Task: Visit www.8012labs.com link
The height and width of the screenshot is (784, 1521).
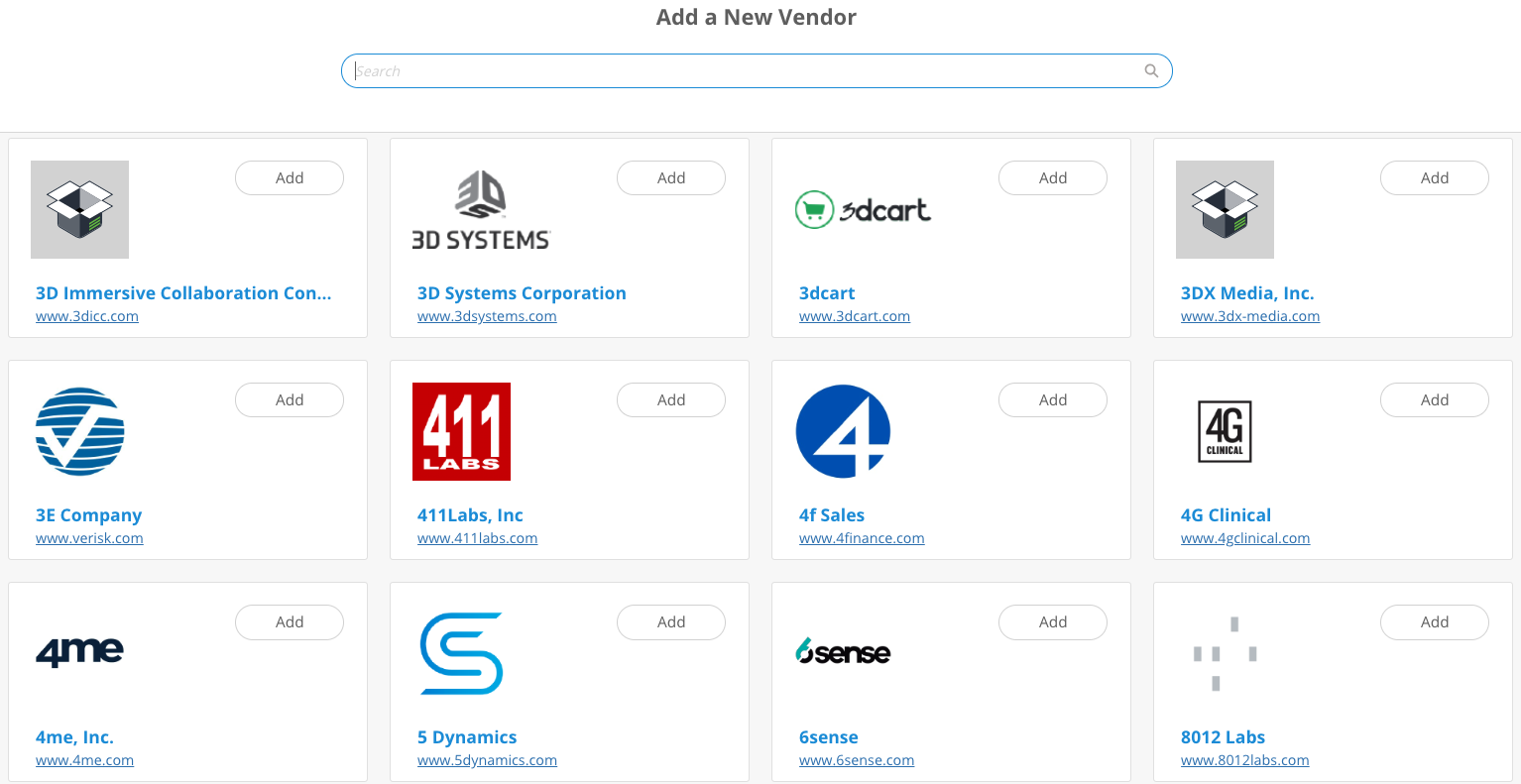Action: pyautogui.click(x=1244, y=760)
